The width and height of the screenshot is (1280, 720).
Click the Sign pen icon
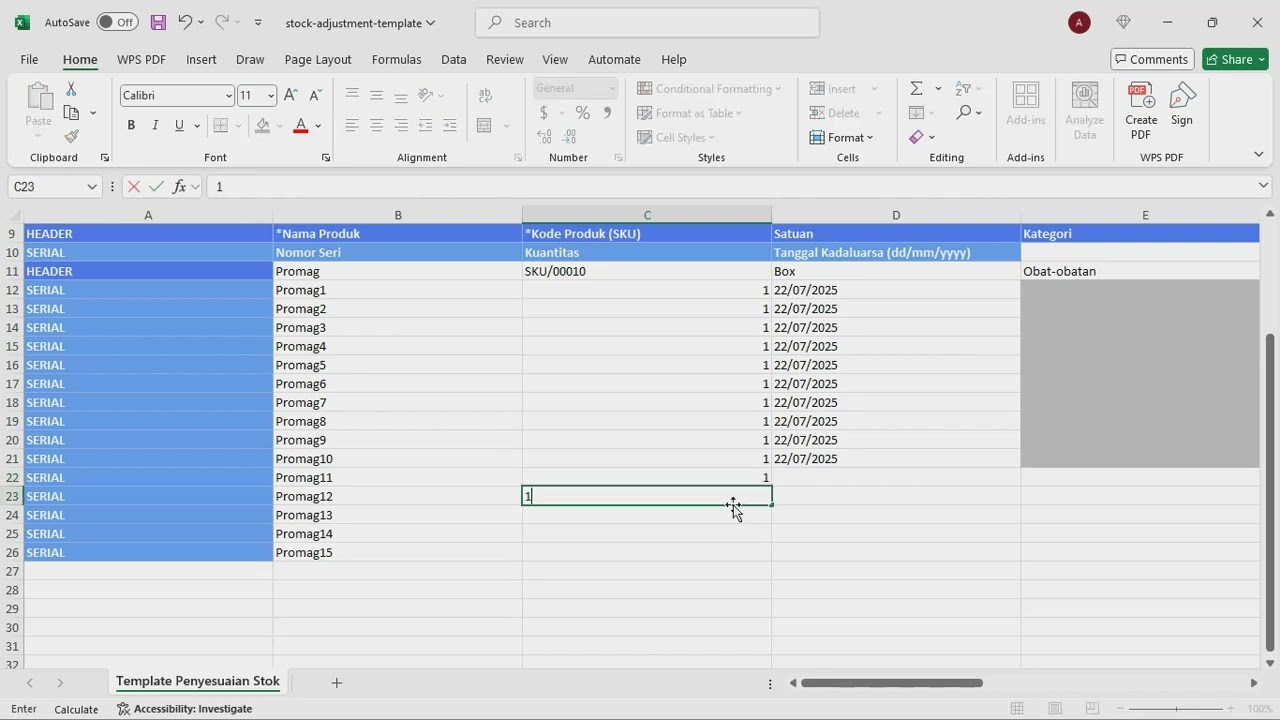pos(1182,104)
